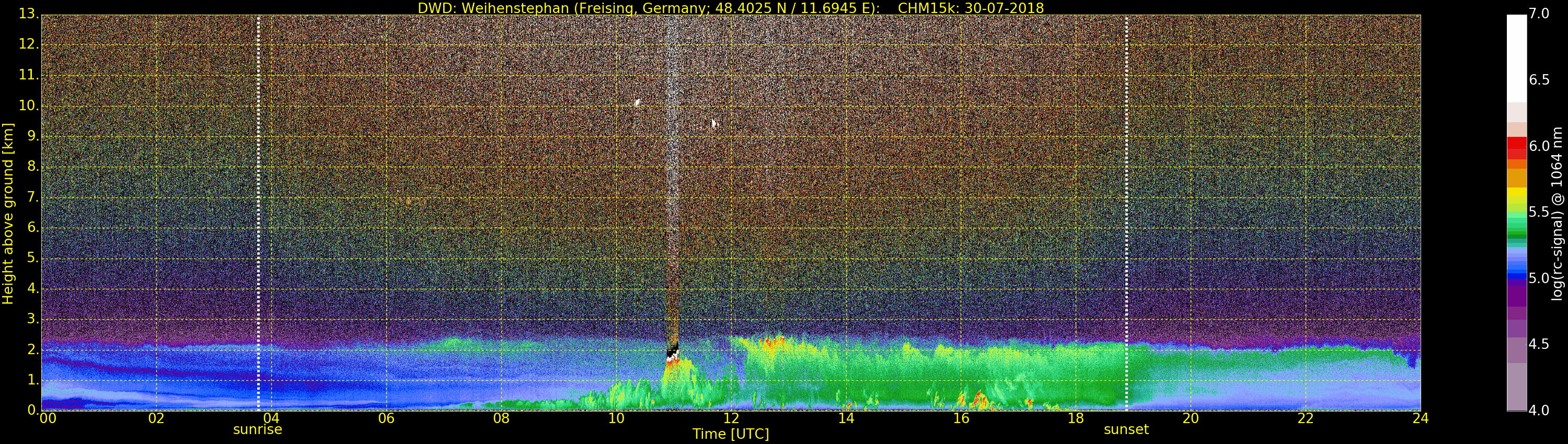
Task: Click the colorbar value '4.0'
Action: [x=1539, y=411]
